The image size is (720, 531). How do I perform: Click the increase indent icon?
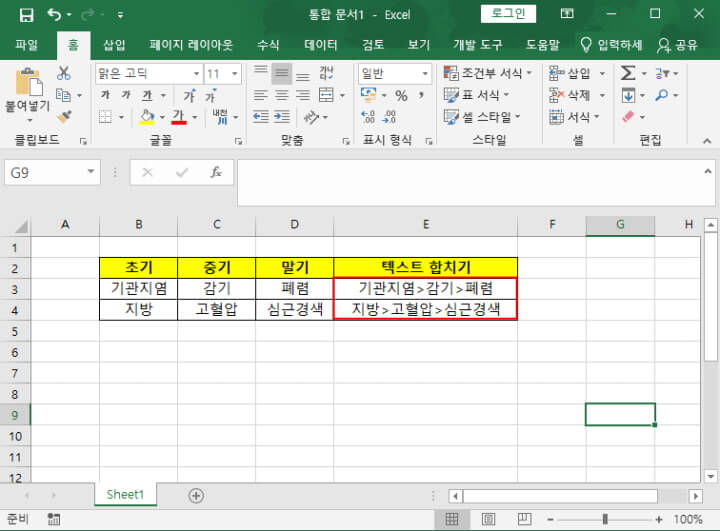pos(281,117)
